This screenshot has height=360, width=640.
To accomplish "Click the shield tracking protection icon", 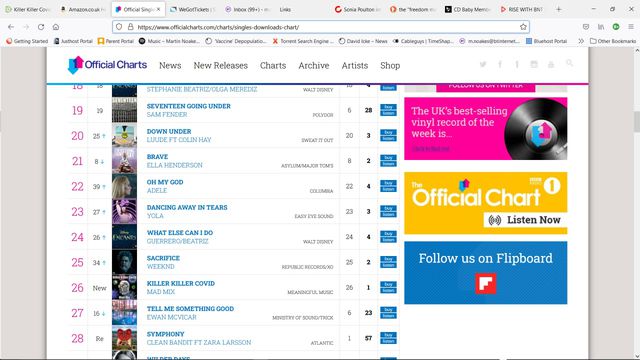I will click(119, 27).
